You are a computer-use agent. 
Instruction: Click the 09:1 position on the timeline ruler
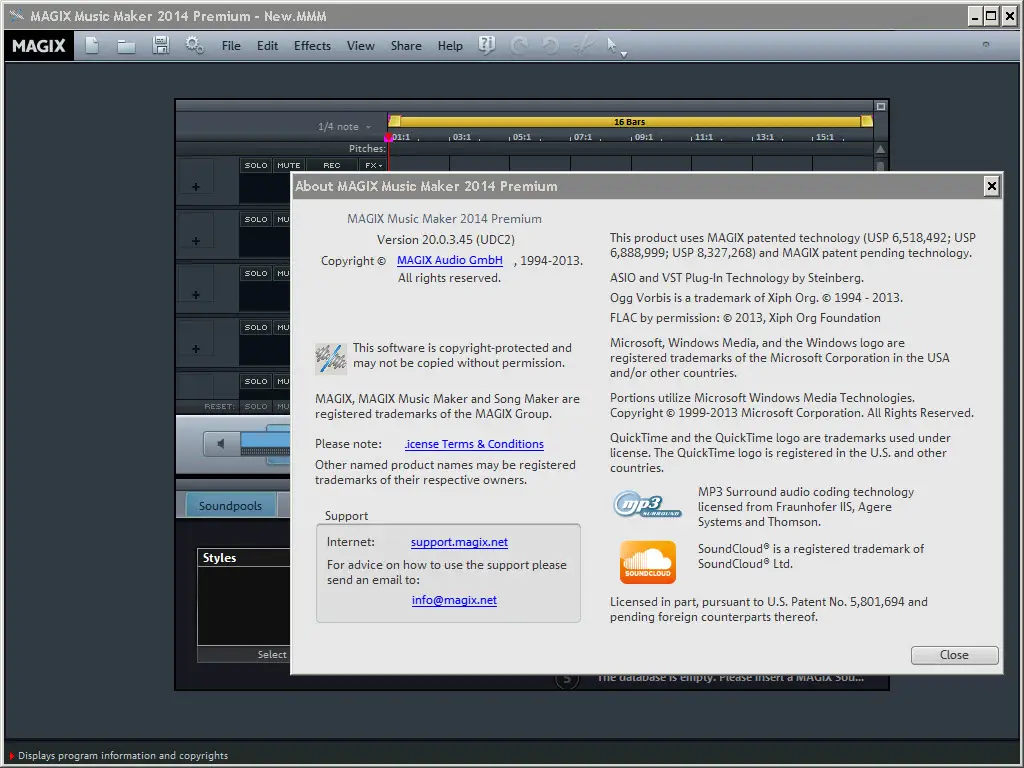pyautogui.click(x=643, y=137)
